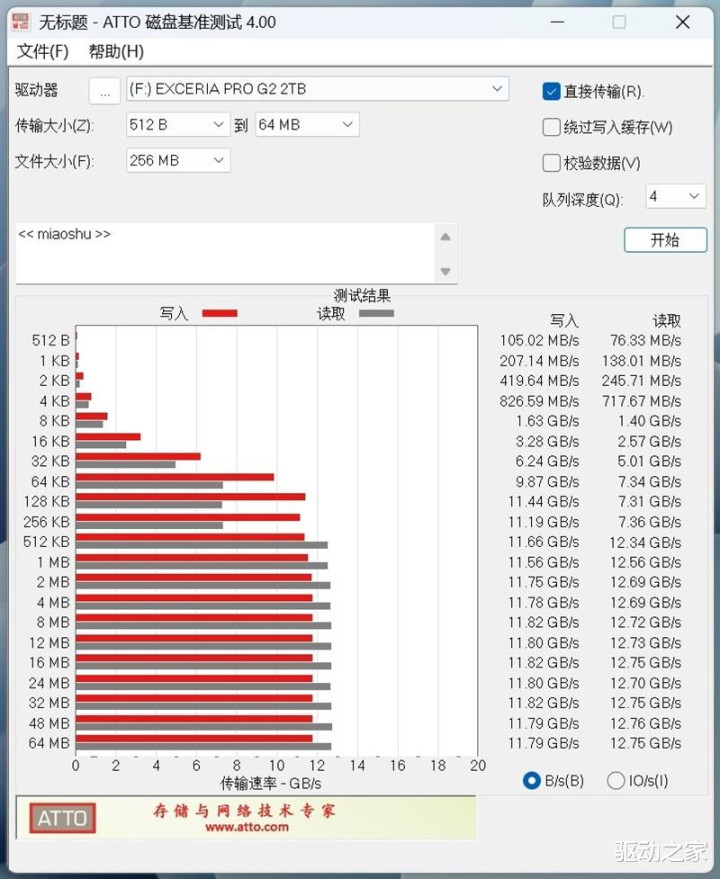Viewport: 720px width, 879px height.
Task: Click the read value 717.67 MB/s
Action: (x=641, y=401)
